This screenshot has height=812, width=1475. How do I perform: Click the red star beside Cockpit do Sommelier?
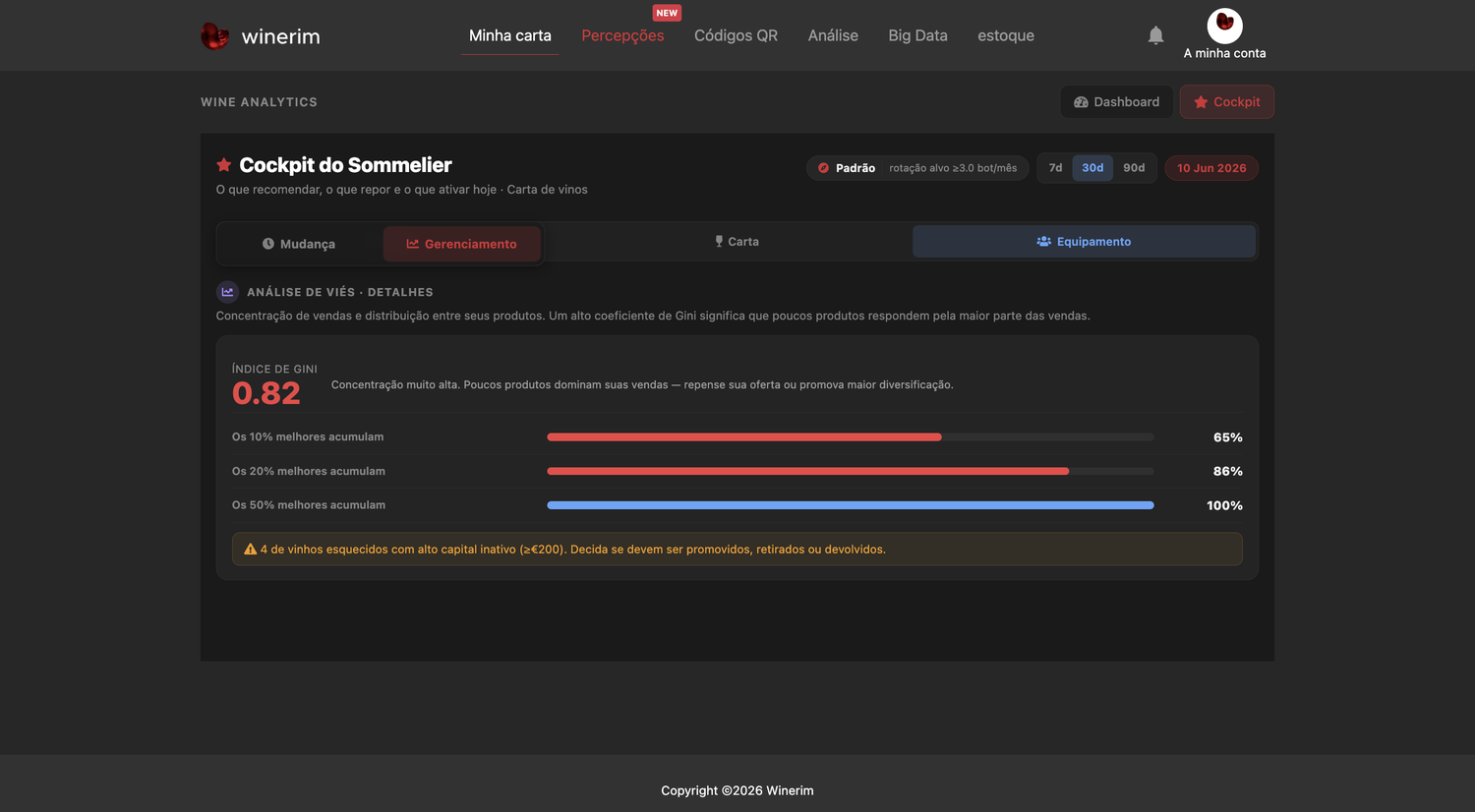224,165
